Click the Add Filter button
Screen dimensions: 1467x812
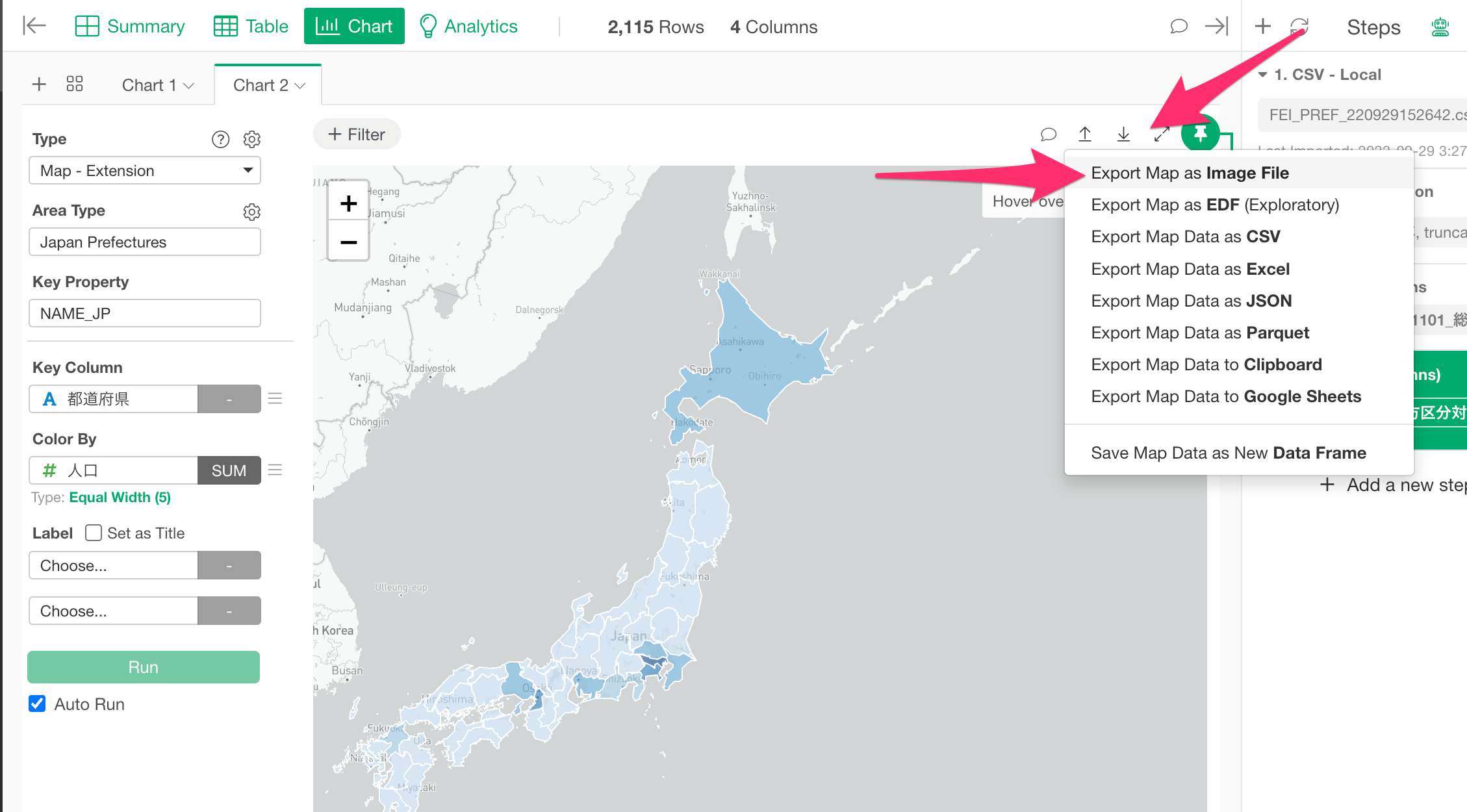356,134
